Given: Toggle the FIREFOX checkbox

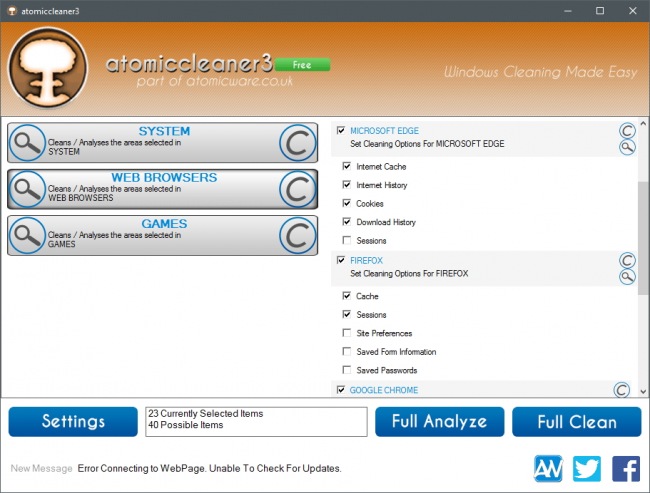Looking at the screenshot, I should [x=341, y=260].
